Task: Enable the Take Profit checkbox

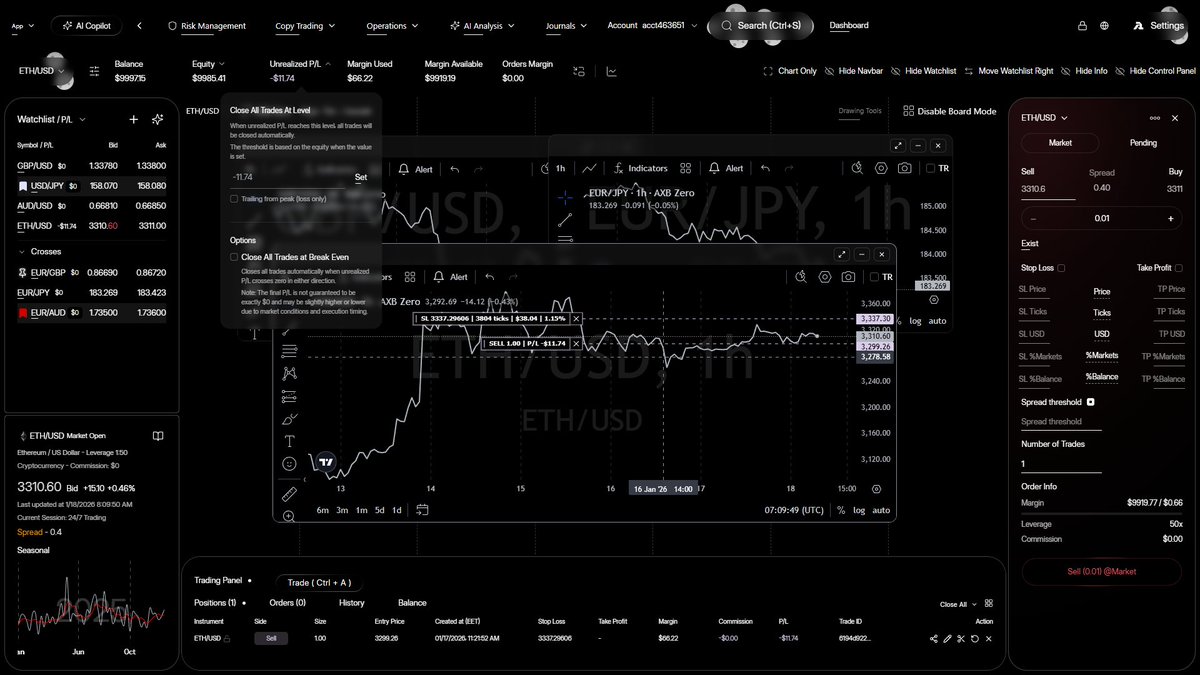Action: coord(1179,268)
